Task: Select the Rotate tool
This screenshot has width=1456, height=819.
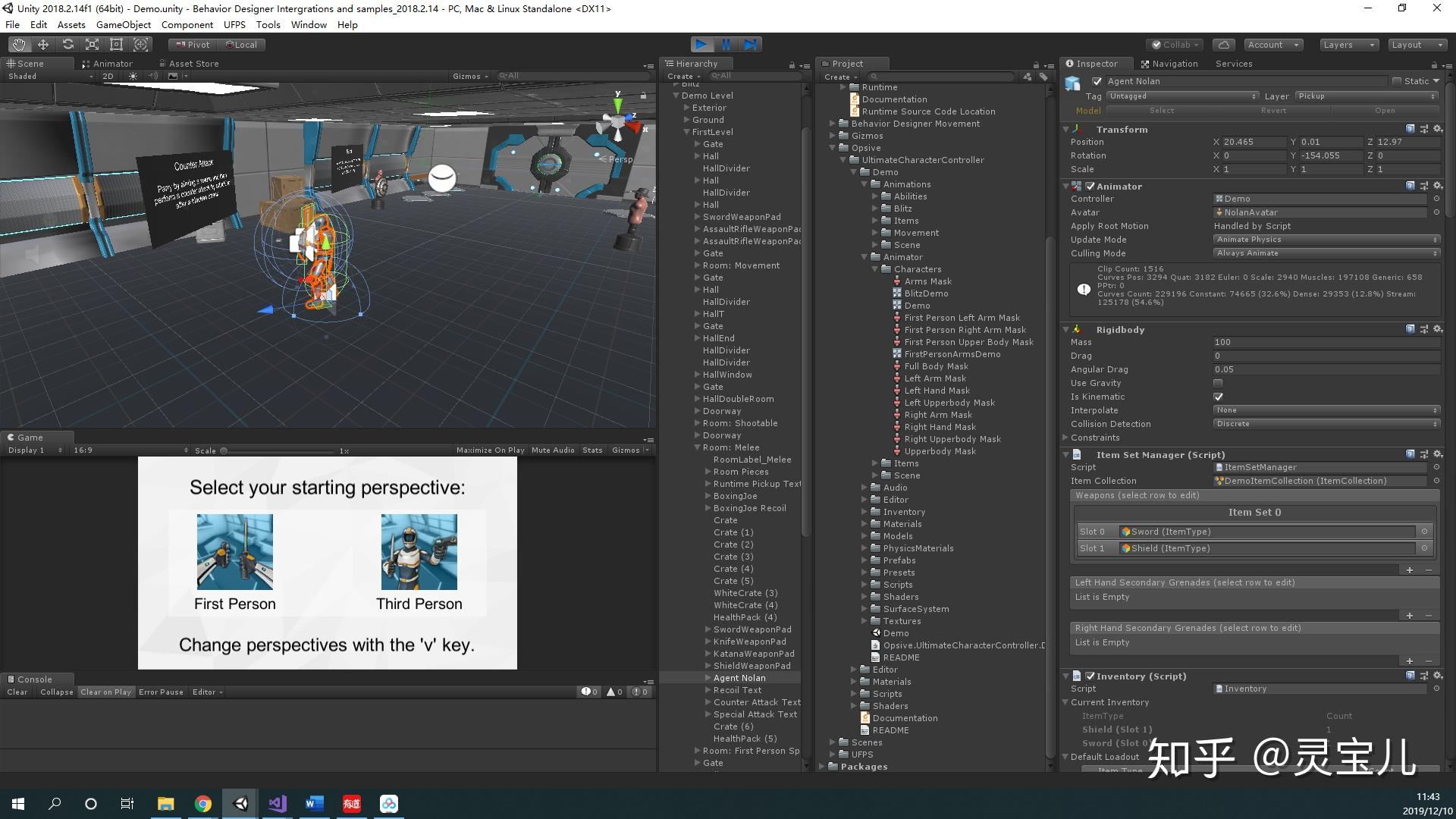Action: (67, 45)
